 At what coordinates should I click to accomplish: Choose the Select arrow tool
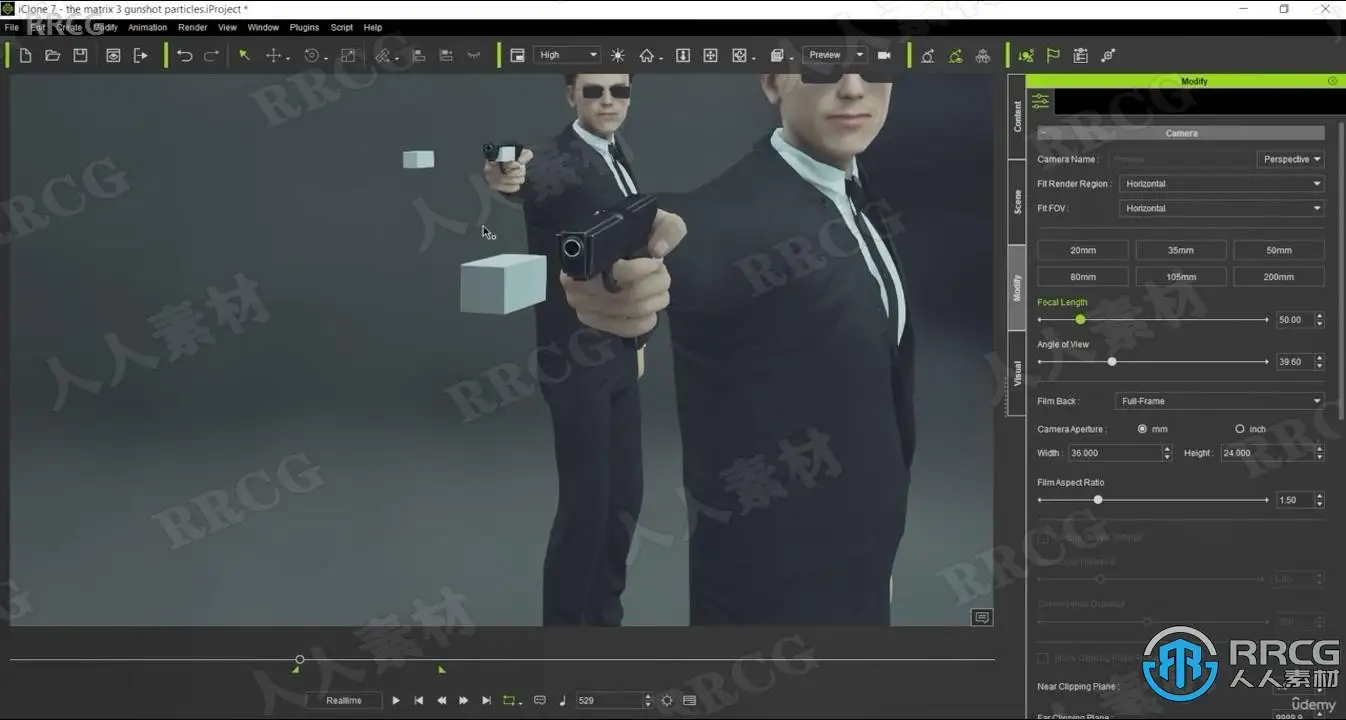(244, 56)
